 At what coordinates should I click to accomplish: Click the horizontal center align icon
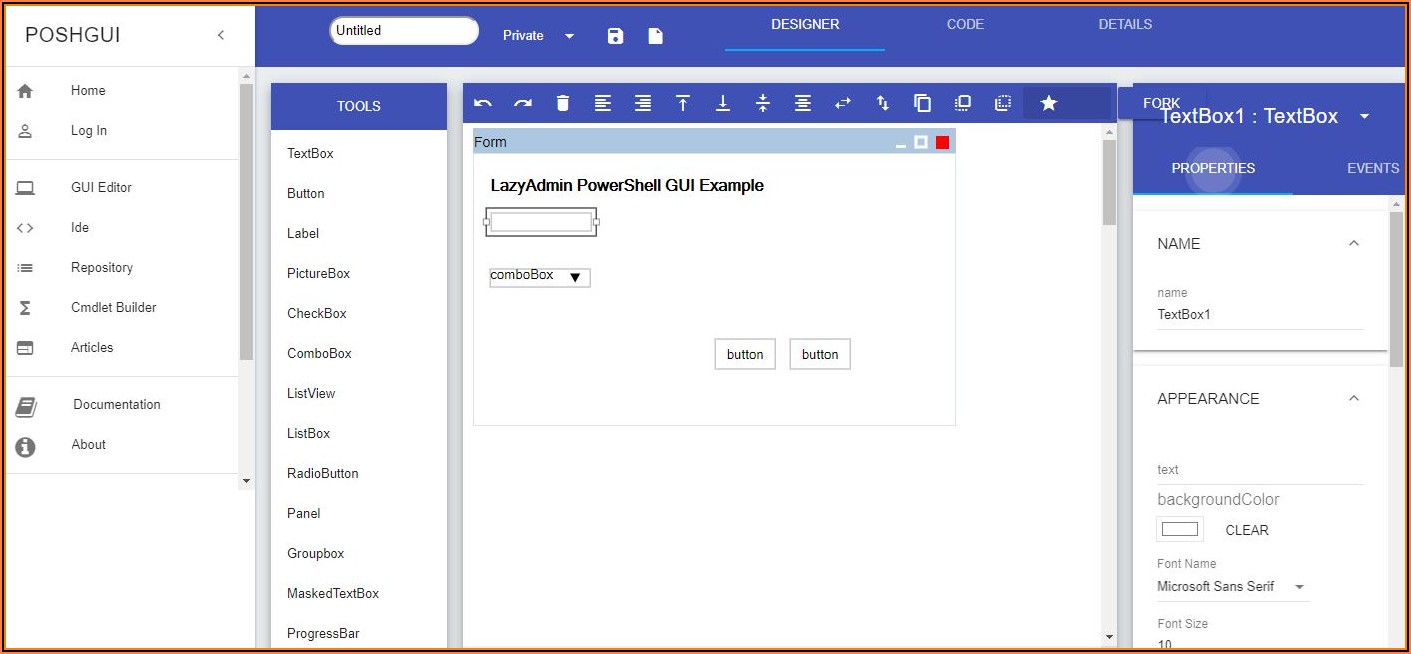[x=803, y=103]
